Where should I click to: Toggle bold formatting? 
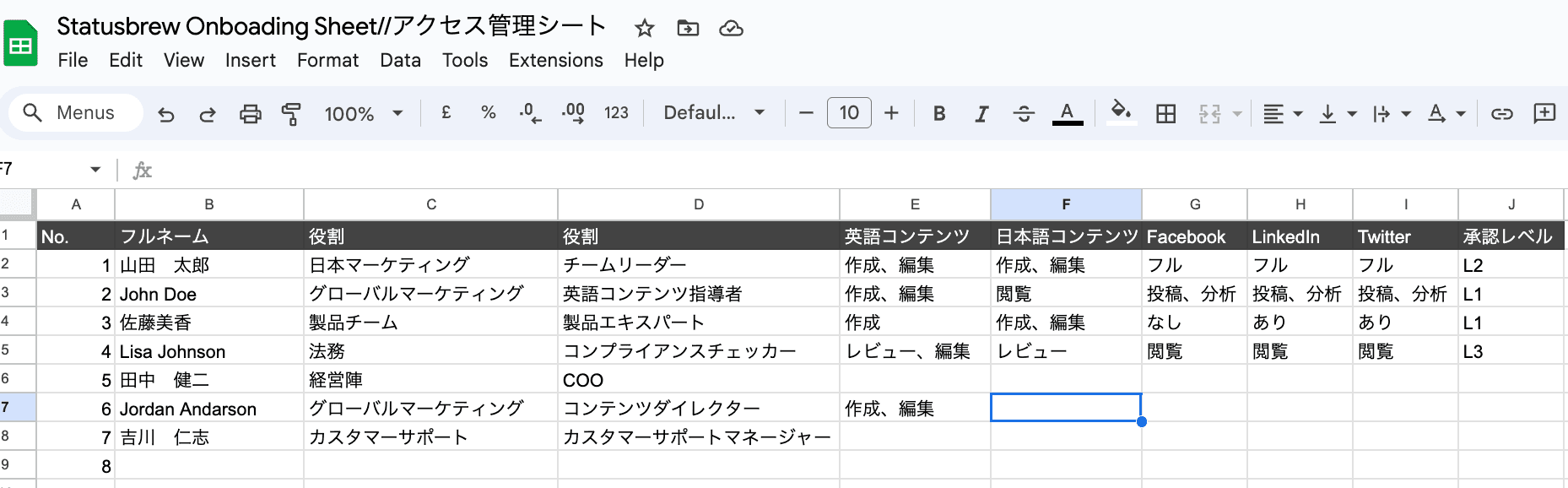(938, 114)
